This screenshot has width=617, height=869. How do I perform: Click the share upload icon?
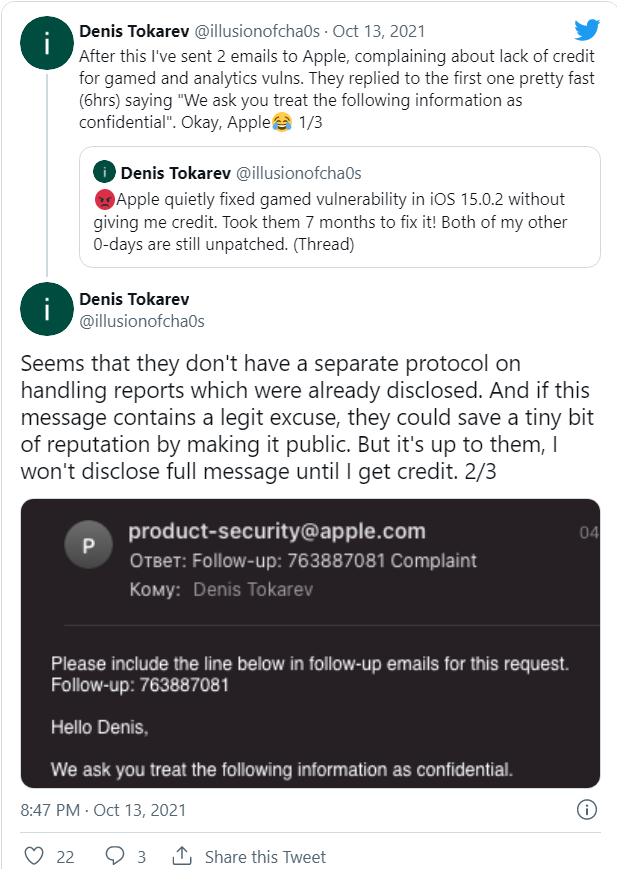pyautogui.click(x=182, y=856)
